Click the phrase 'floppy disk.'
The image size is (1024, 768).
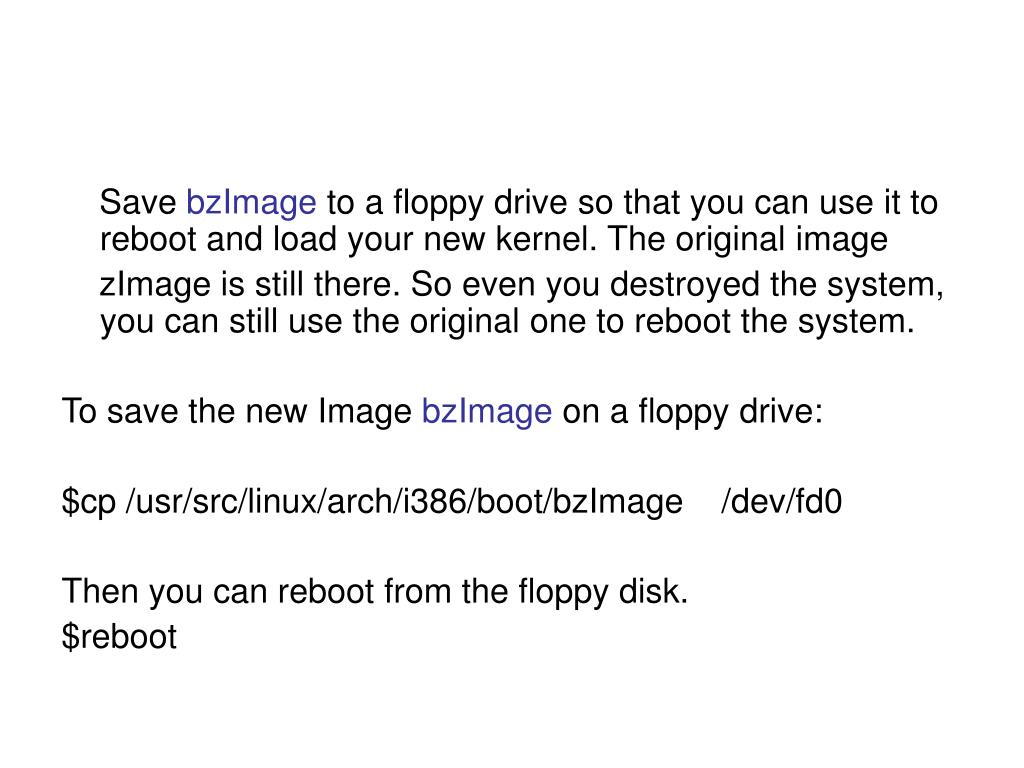click(x=603, y=592)
